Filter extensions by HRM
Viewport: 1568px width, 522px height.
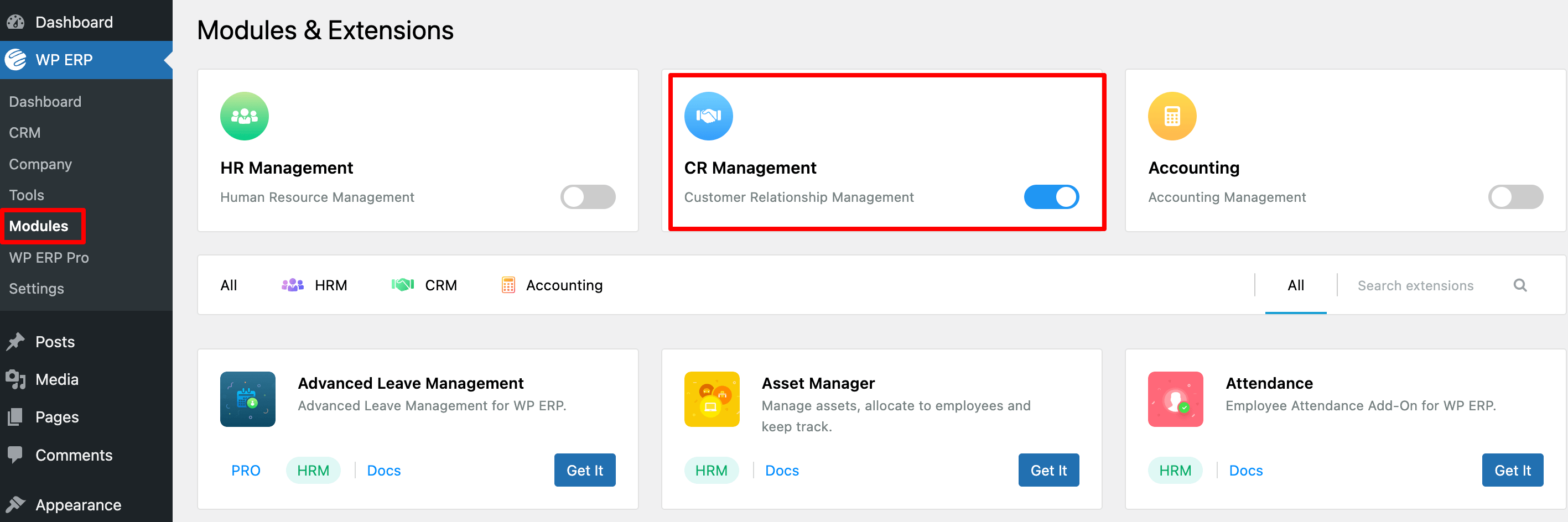pyautogui.click(x=315, y=285)
